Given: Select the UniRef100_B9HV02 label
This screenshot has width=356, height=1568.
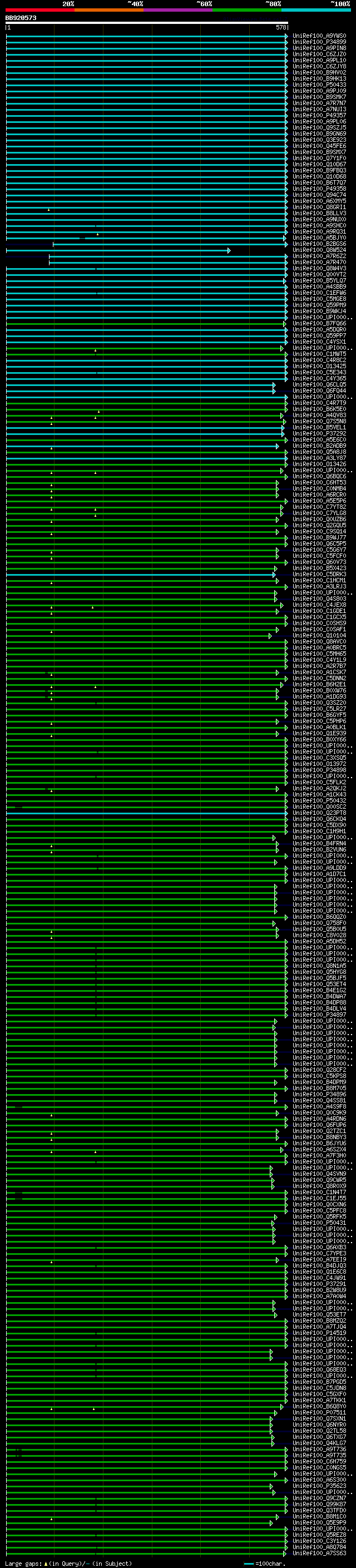Looking at the screenshot, I should click(x=319, y=72).
